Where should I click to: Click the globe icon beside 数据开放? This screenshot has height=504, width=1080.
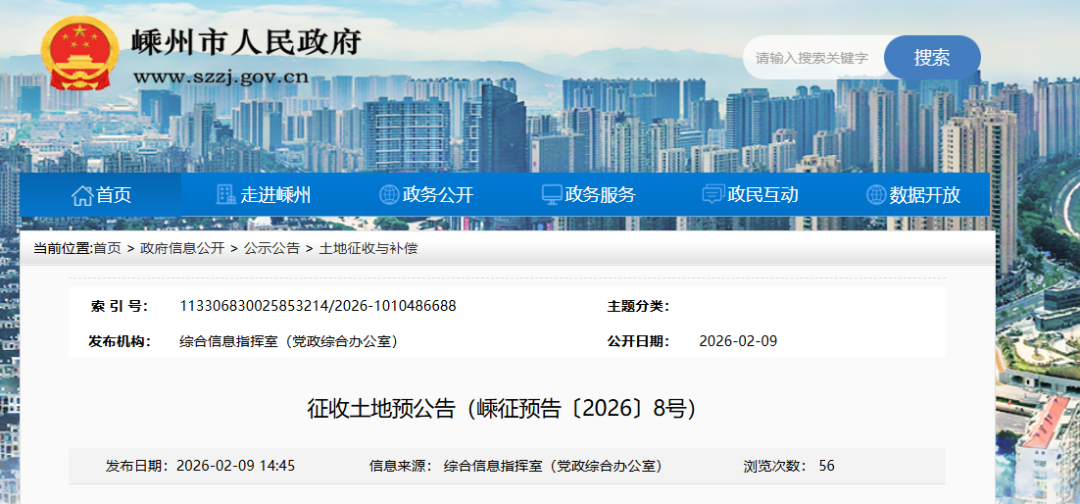(876, 195)
